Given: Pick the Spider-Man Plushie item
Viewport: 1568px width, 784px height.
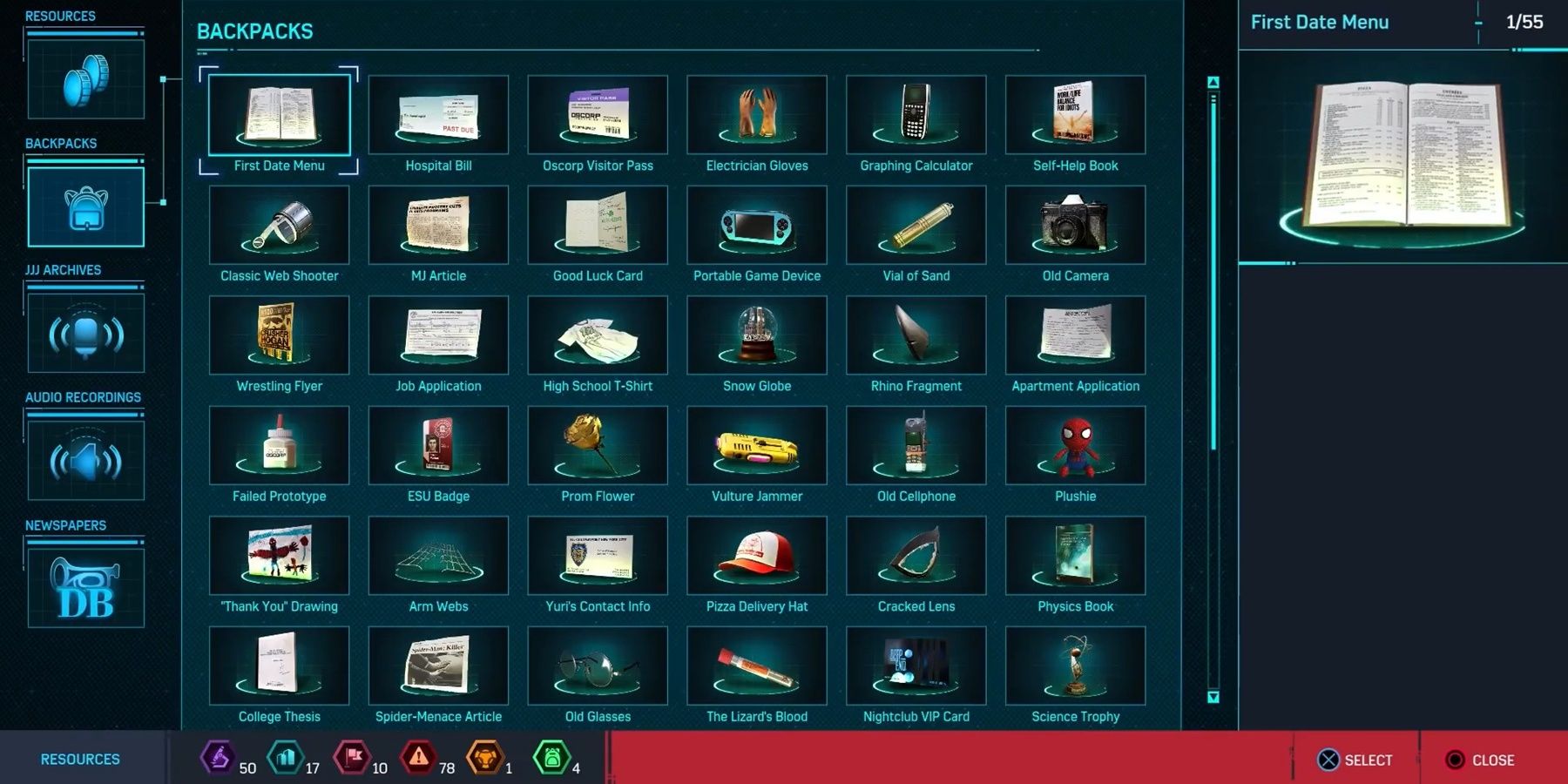Looking at the screenshot, I should 1075,446.
